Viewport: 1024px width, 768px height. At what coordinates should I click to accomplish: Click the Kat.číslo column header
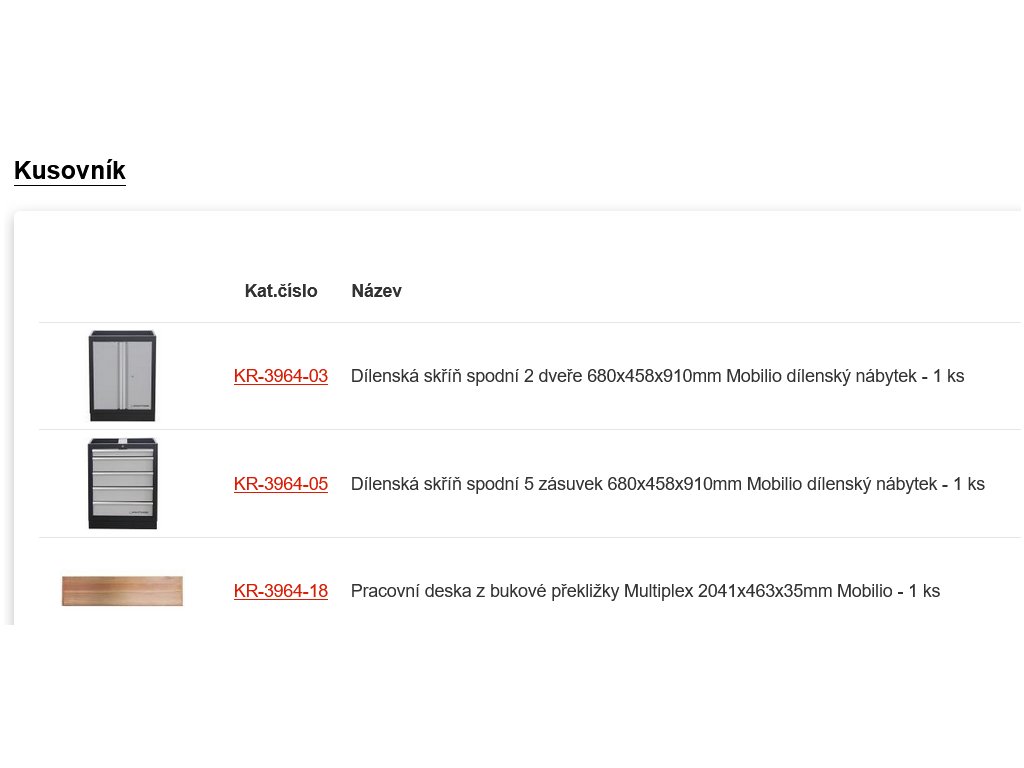[281, 291]
